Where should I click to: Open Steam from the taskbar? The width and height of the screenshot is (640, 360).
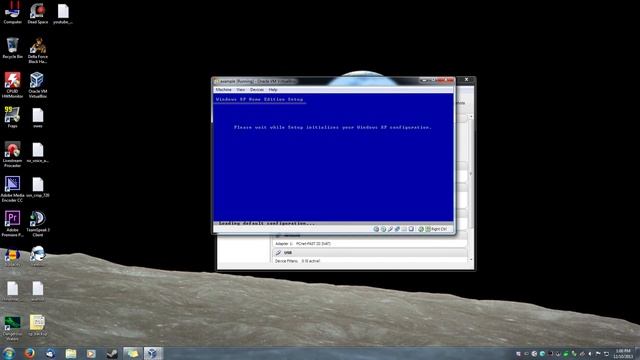pyautogui.click(x=111, y=353)
